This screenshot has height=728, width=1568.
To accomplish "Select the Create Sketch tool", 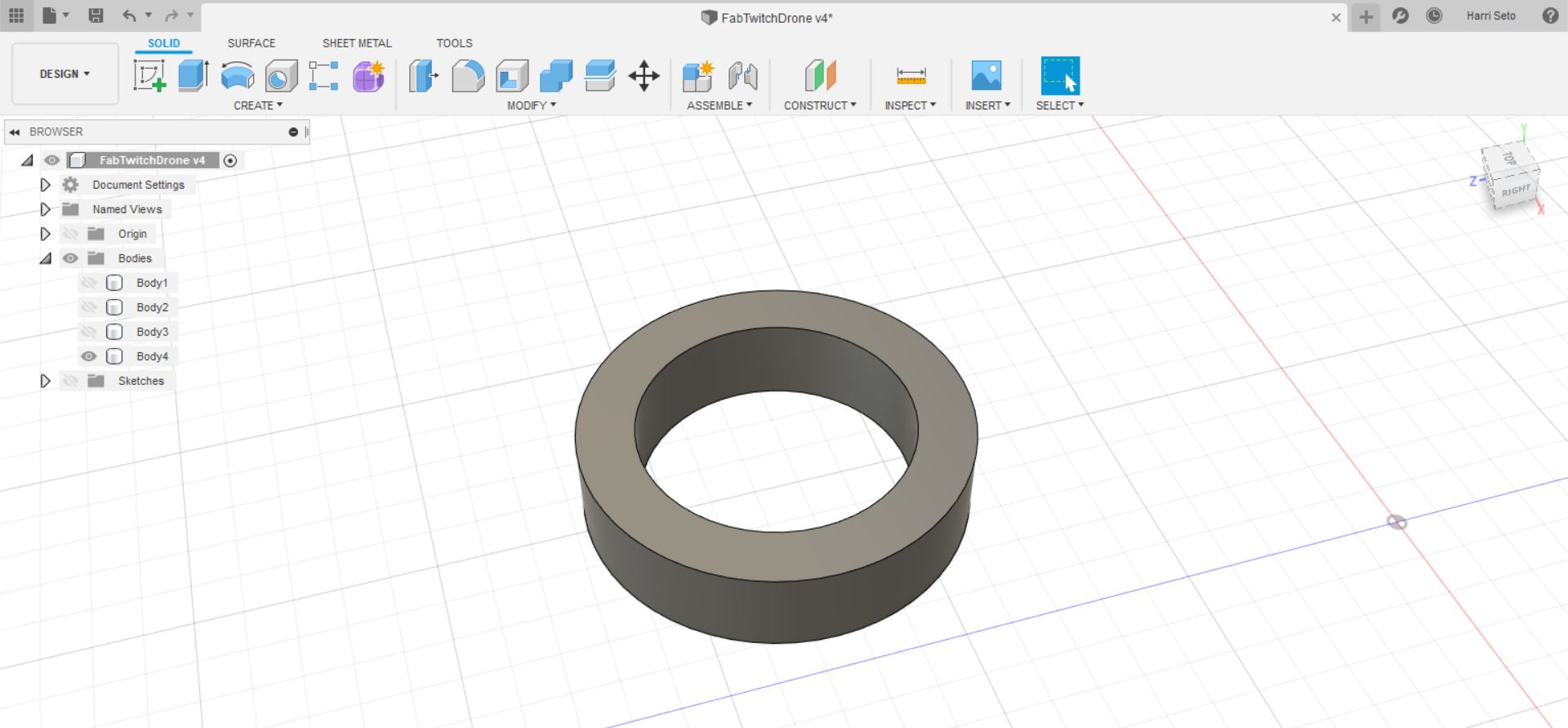I will click(x=149, y=75).
